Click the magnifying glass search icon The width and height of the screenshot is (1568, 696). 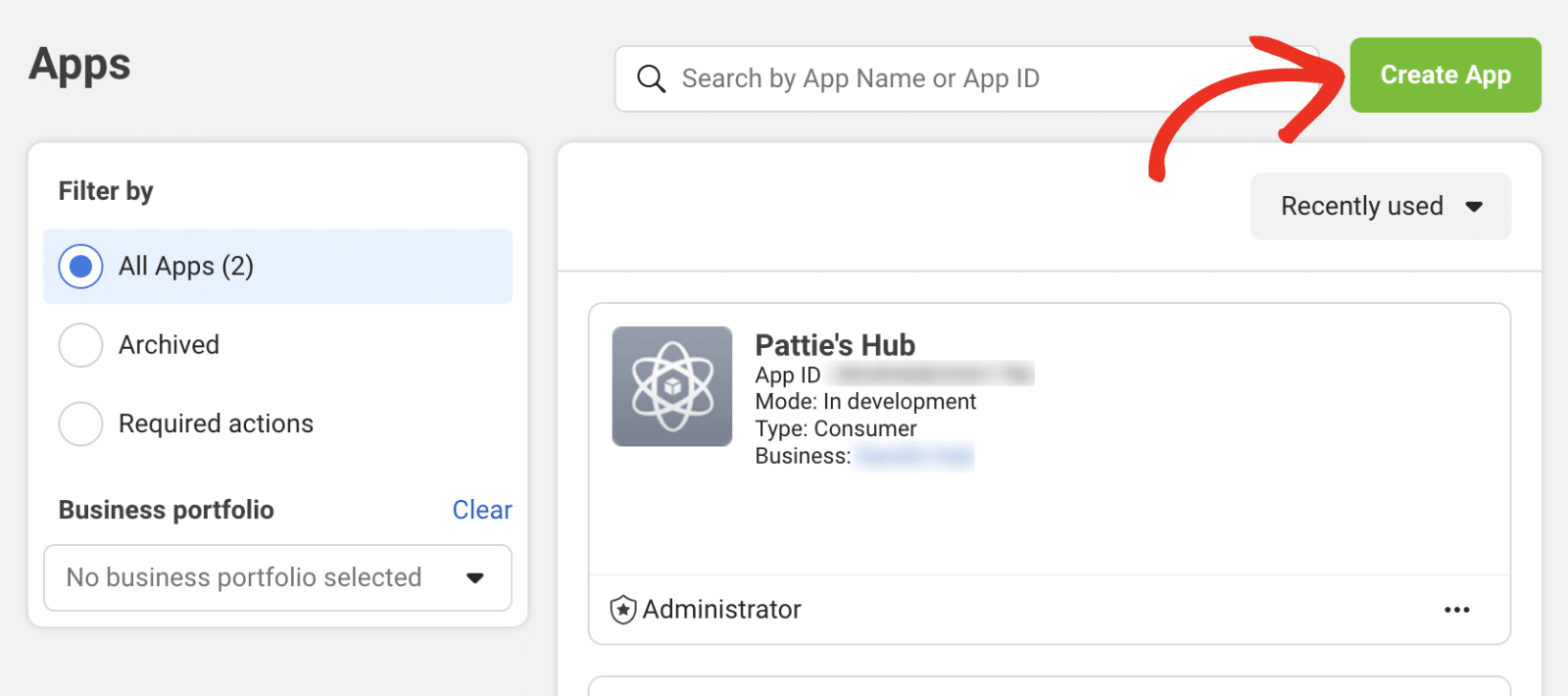tap(652, 78)
